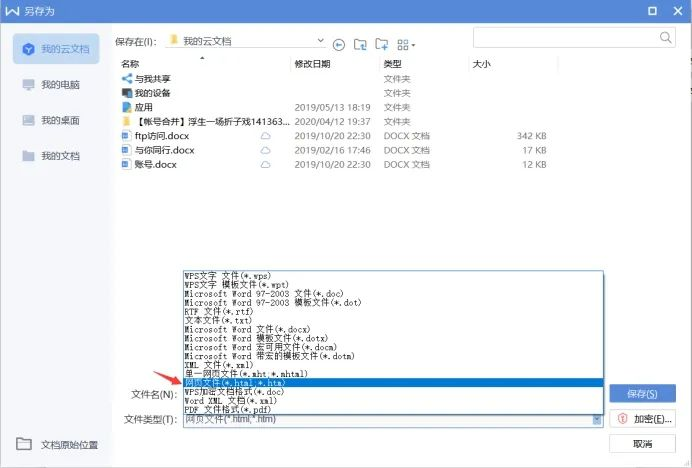Image resolution: width=692 pixels, height=468 pixels.
Task: Click the device icon of 我的设备
Action: coord(127,93)
